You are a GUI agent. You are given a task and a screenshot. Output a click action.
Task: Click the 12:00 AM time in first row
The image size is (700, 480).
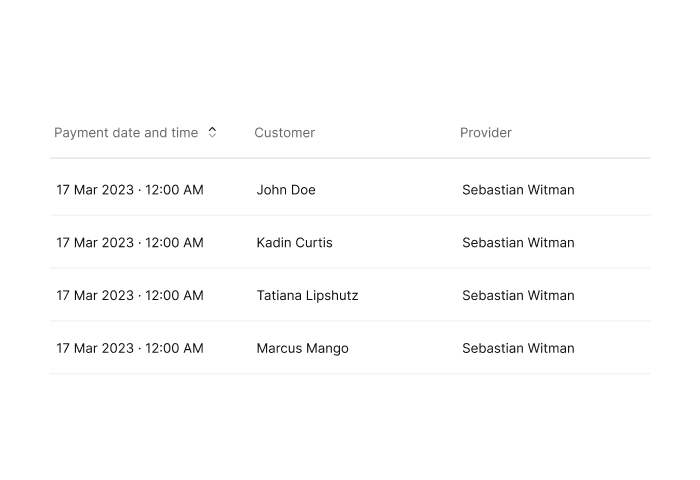point(175,190)
